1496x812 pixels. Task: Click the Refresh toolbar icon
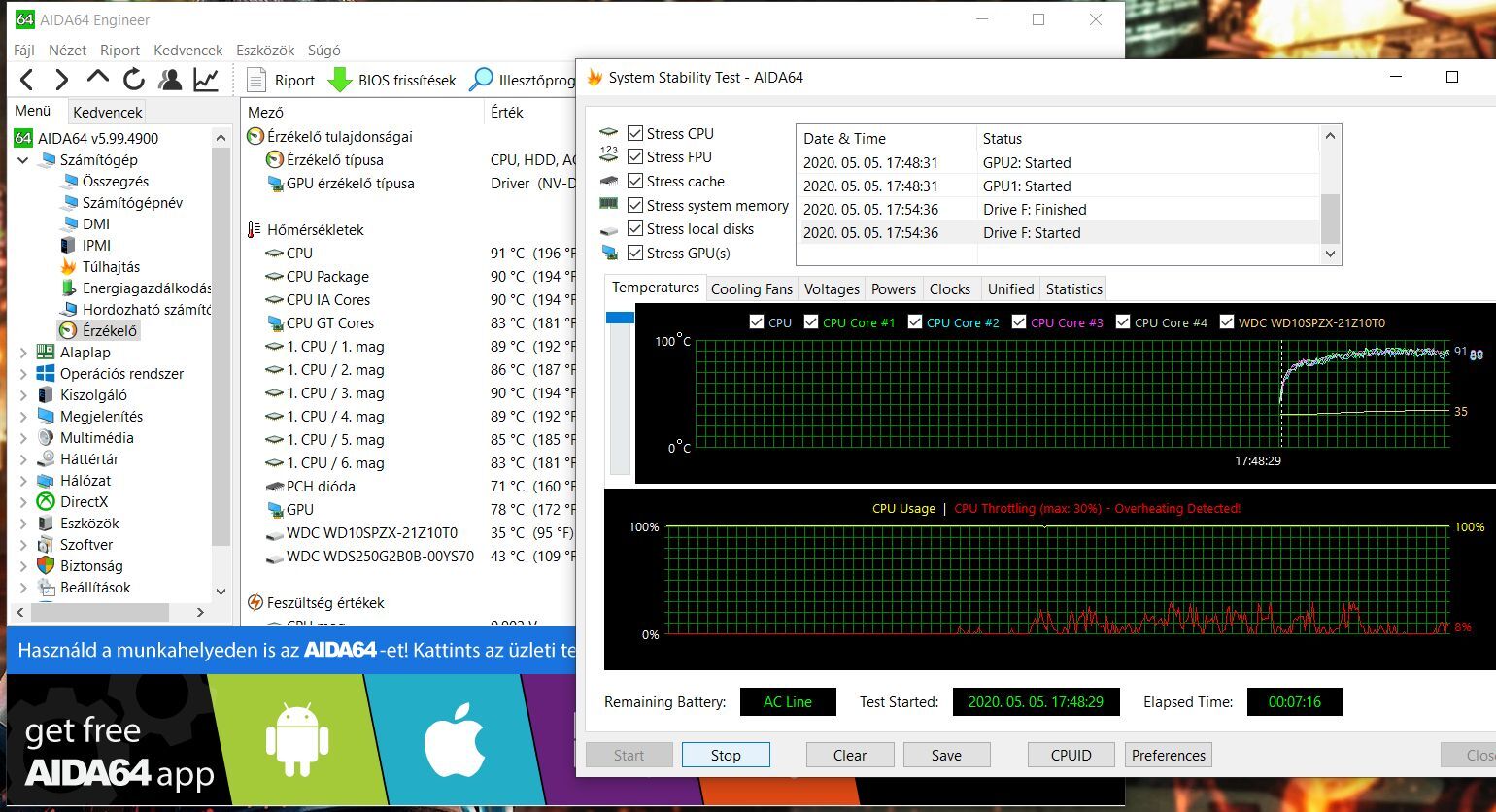click(134, 80)
